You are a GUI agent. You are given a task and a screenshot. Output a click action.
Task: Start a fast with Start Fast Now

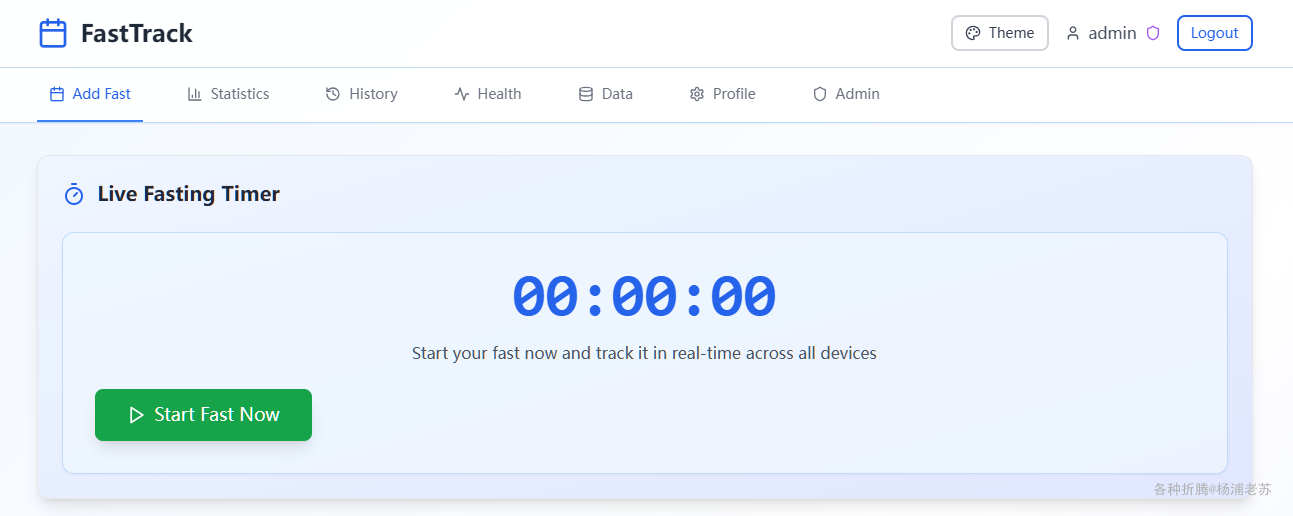203,415
